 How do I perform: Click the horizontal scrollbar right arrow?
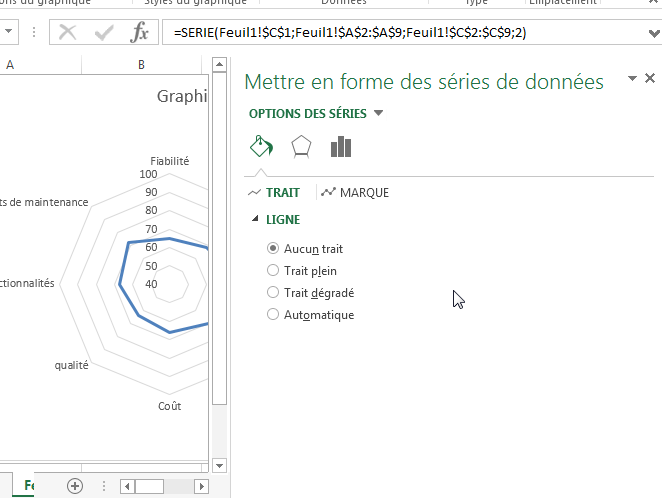coord(202,486)
